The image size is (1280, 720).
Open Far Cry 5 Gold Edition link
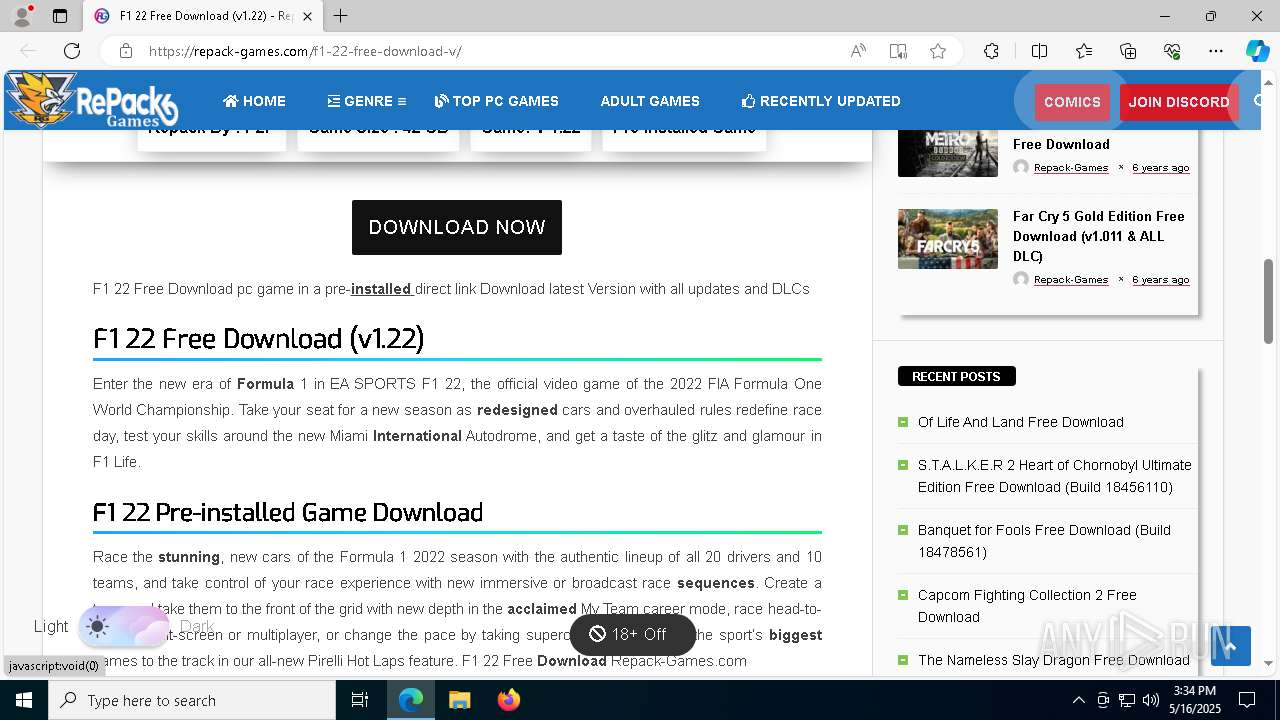[x=1098, y=236]
